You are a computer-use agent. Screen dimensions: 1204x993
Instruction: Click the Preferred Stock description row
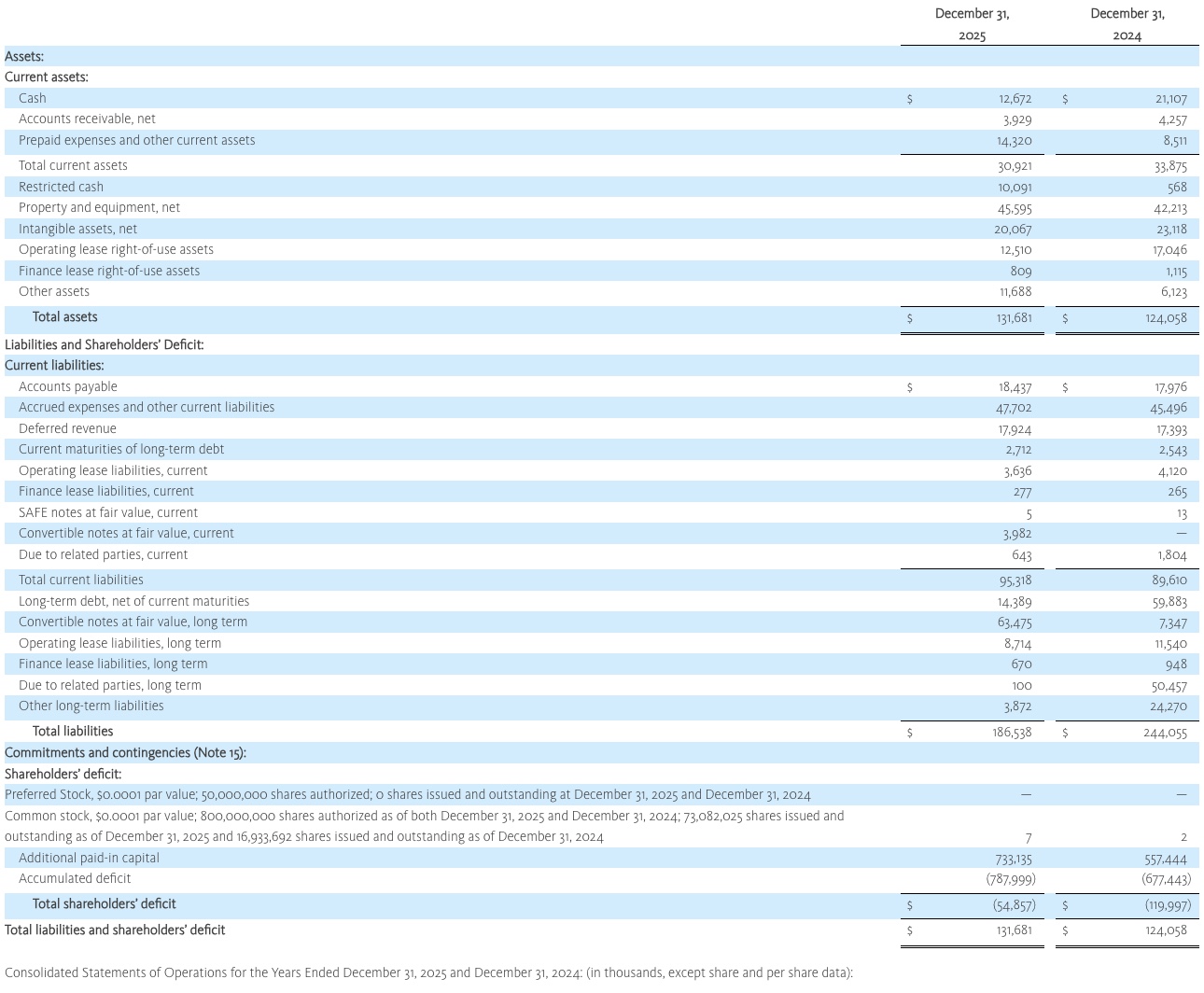408,794
